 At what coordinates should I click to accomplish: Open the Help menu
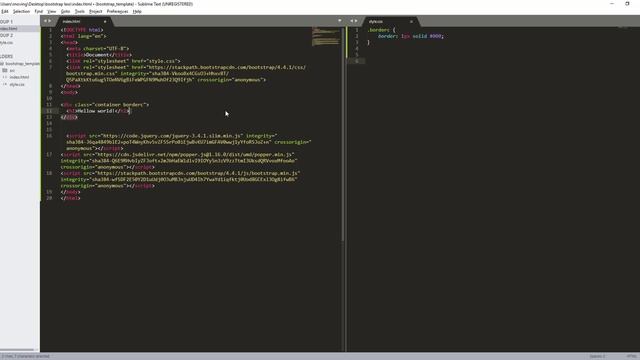coord(137,11)
